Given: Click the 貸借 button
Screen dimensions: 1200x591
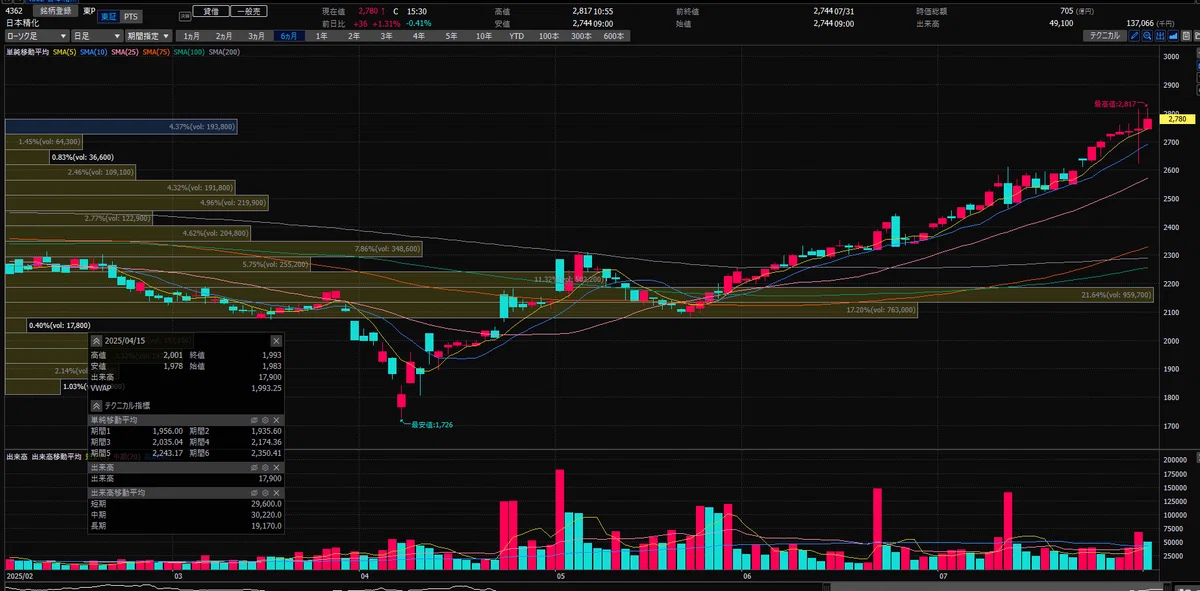Looking at the screenshot, I should pyautogui.click(x=211, y=11).
